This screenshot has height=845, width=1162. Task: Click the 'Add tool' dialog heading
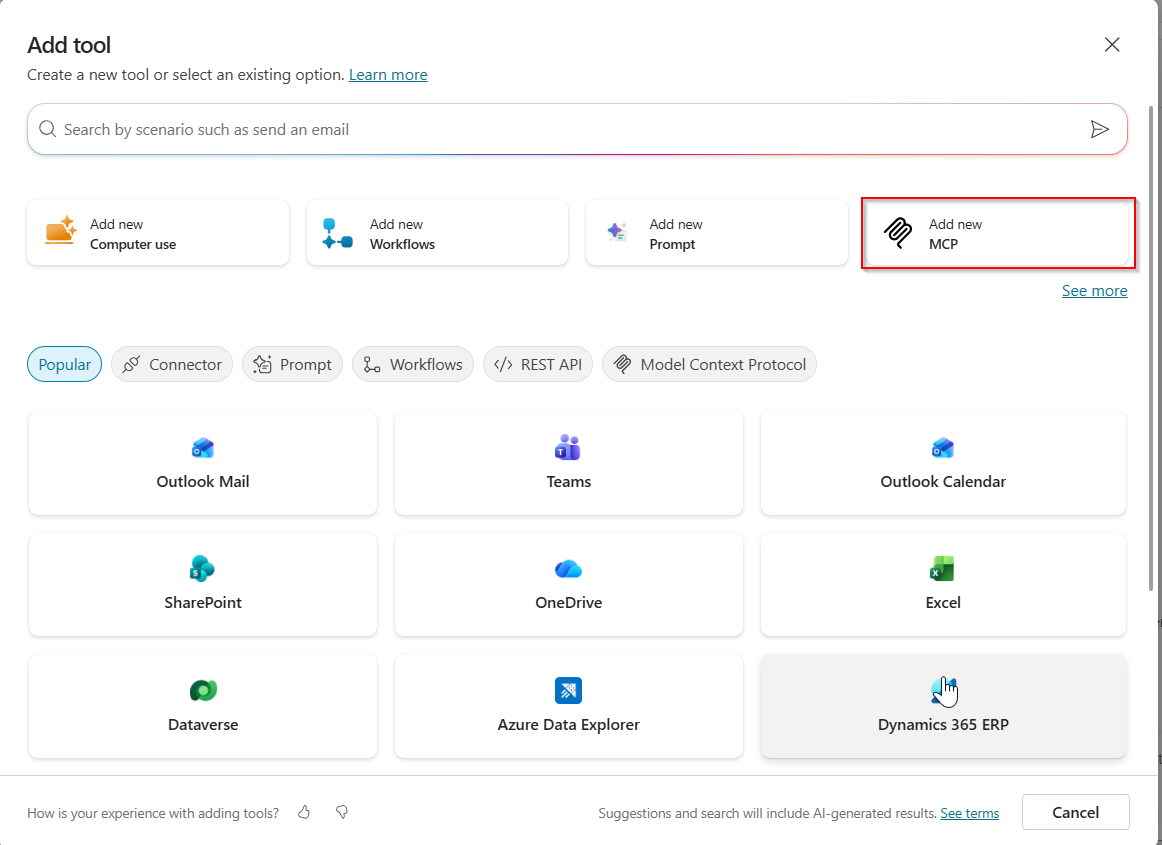(69, 45)
